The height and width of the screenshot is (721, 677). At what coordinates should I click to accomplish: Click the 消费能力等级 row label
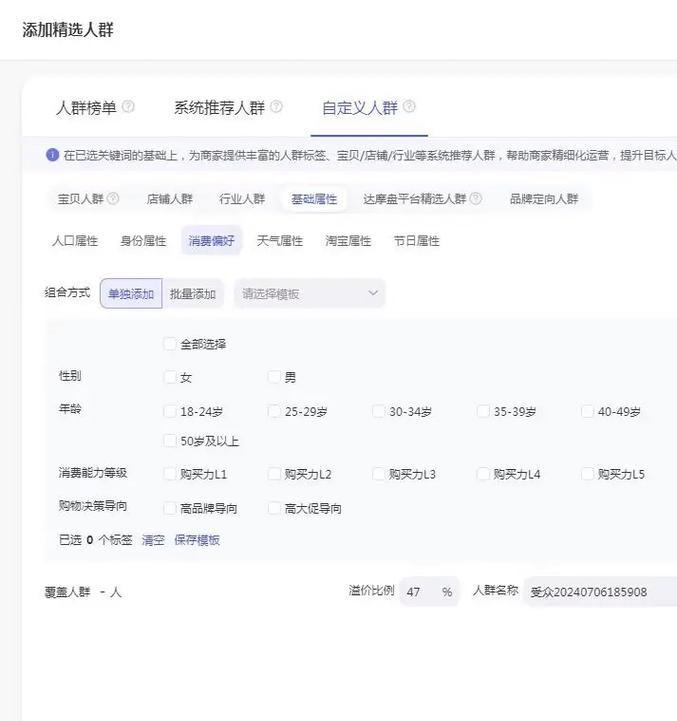point(93,473)
